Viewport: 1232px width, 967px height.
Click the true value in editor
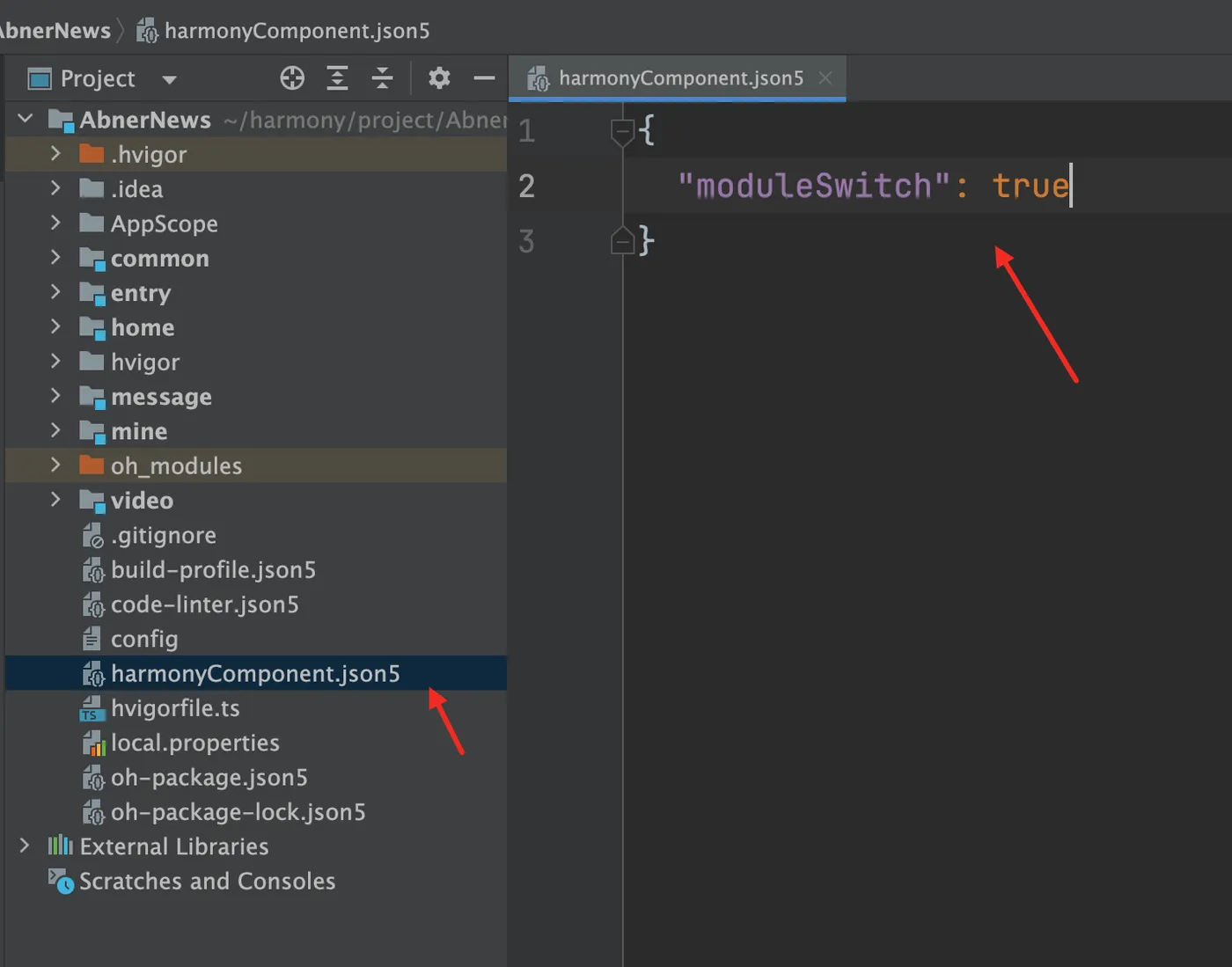(x=1030, y=186)
